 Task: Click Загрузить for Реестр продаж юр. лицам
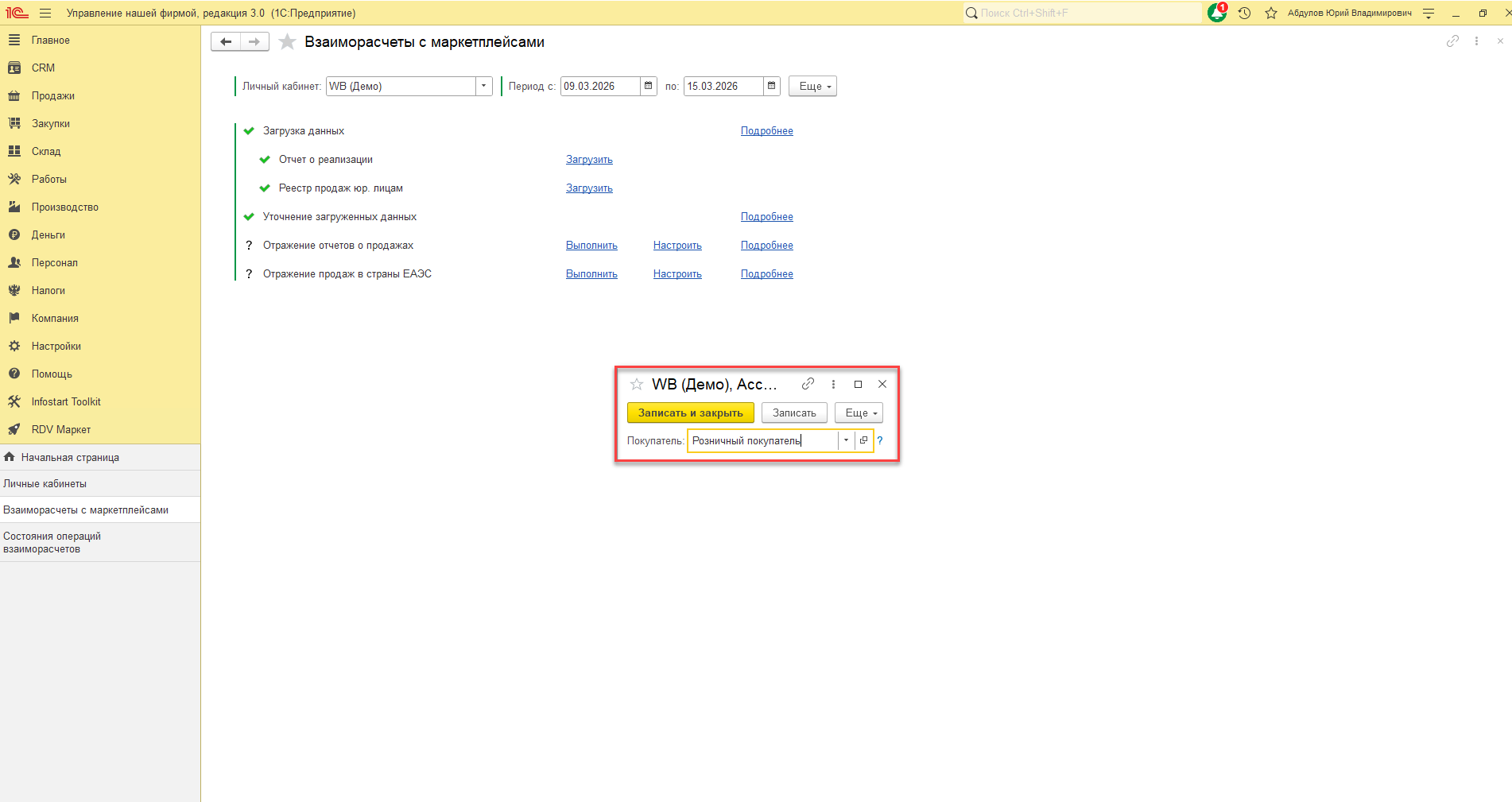click(589, 188)
